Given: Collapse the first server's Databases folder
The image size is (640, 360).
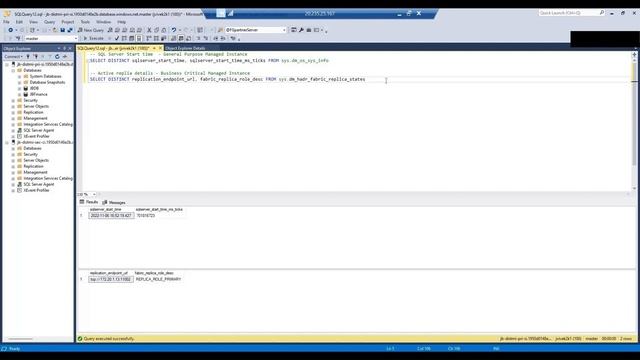Looking at the screenshot, I should (13, 71).
